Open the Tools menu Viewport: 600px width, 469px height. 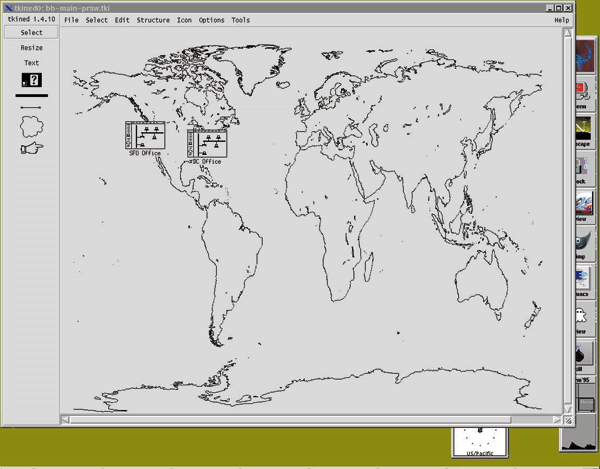[241, 20]
